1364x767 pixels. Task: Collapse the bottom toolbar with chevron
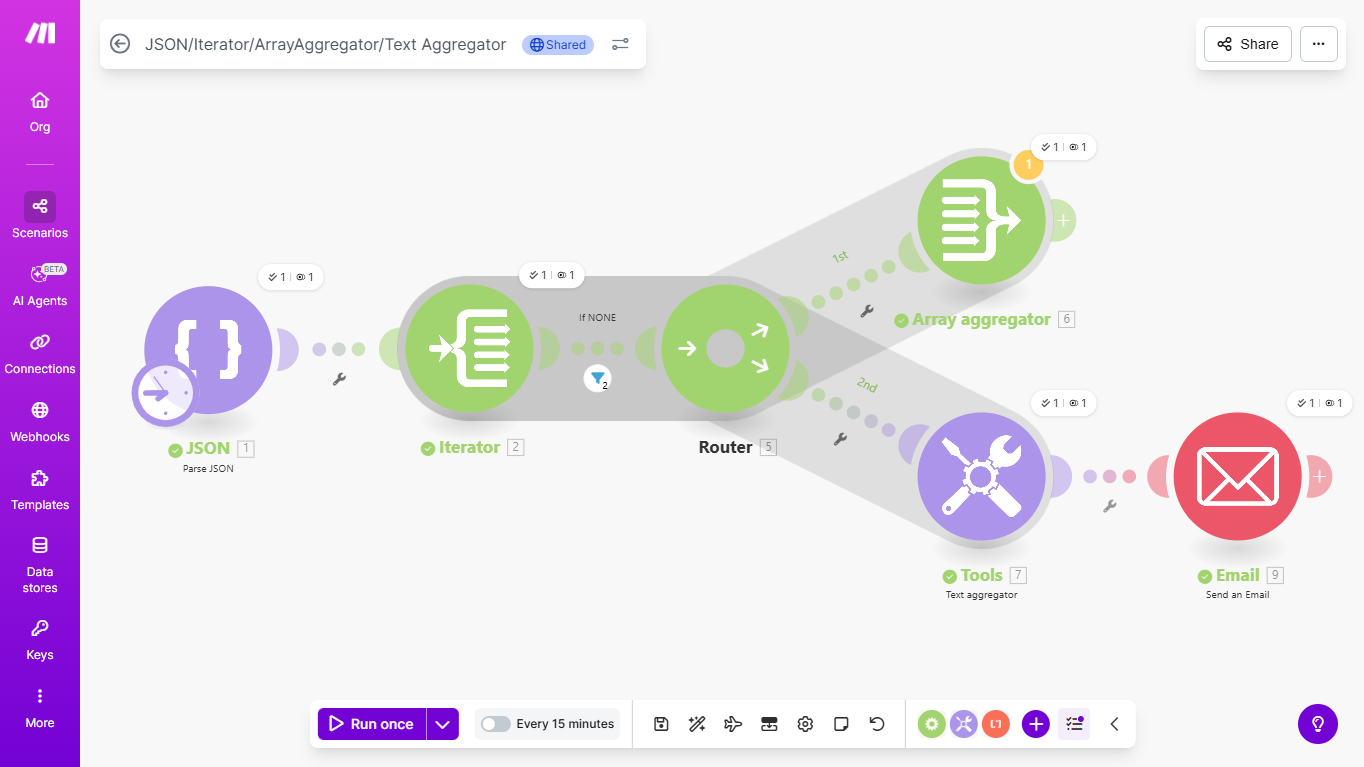(x=1114, y=724)
